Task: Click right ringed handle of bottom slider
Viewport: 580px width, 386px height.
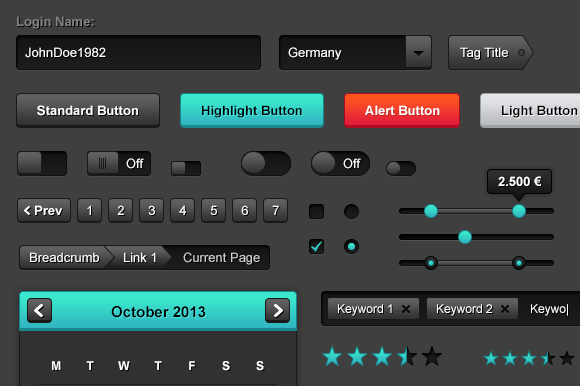Action: point(519,263)
